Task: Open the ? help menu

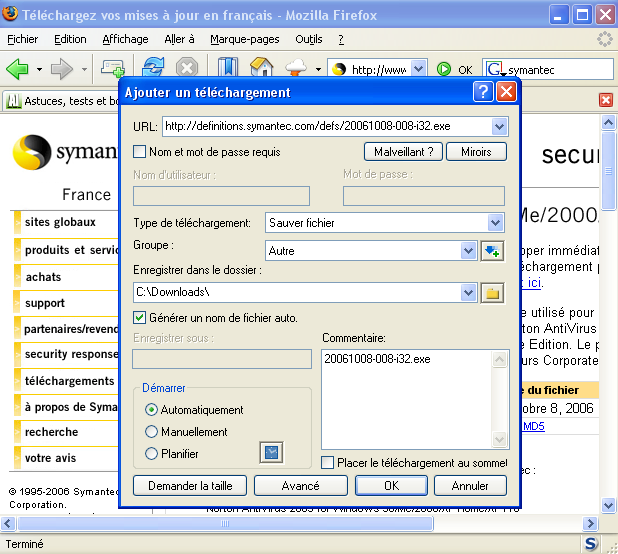Action: pos(341,39)
